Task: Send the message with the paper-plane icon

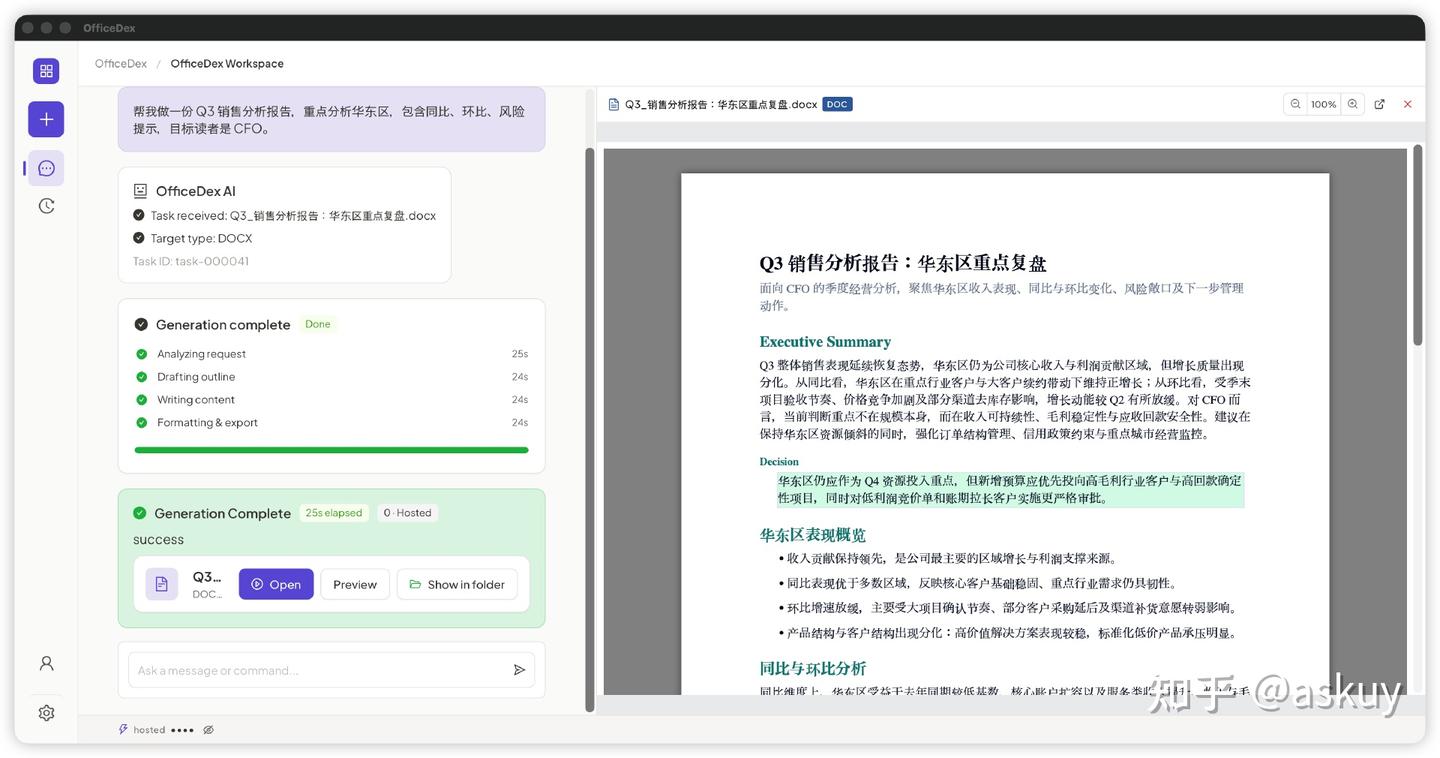Action: 519,670
